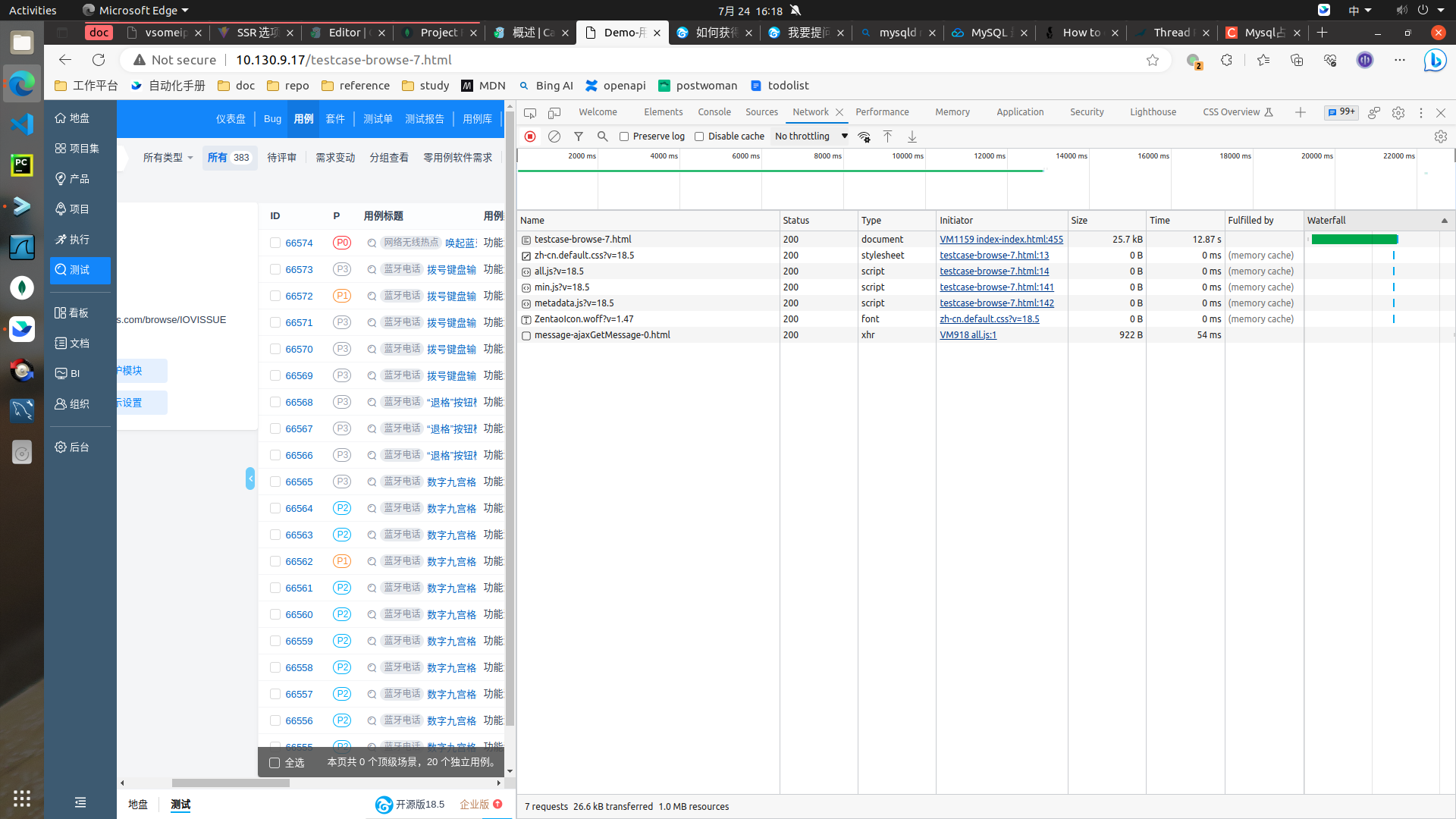
Task: Check the box for case 66574
Action: click(275, 243)
